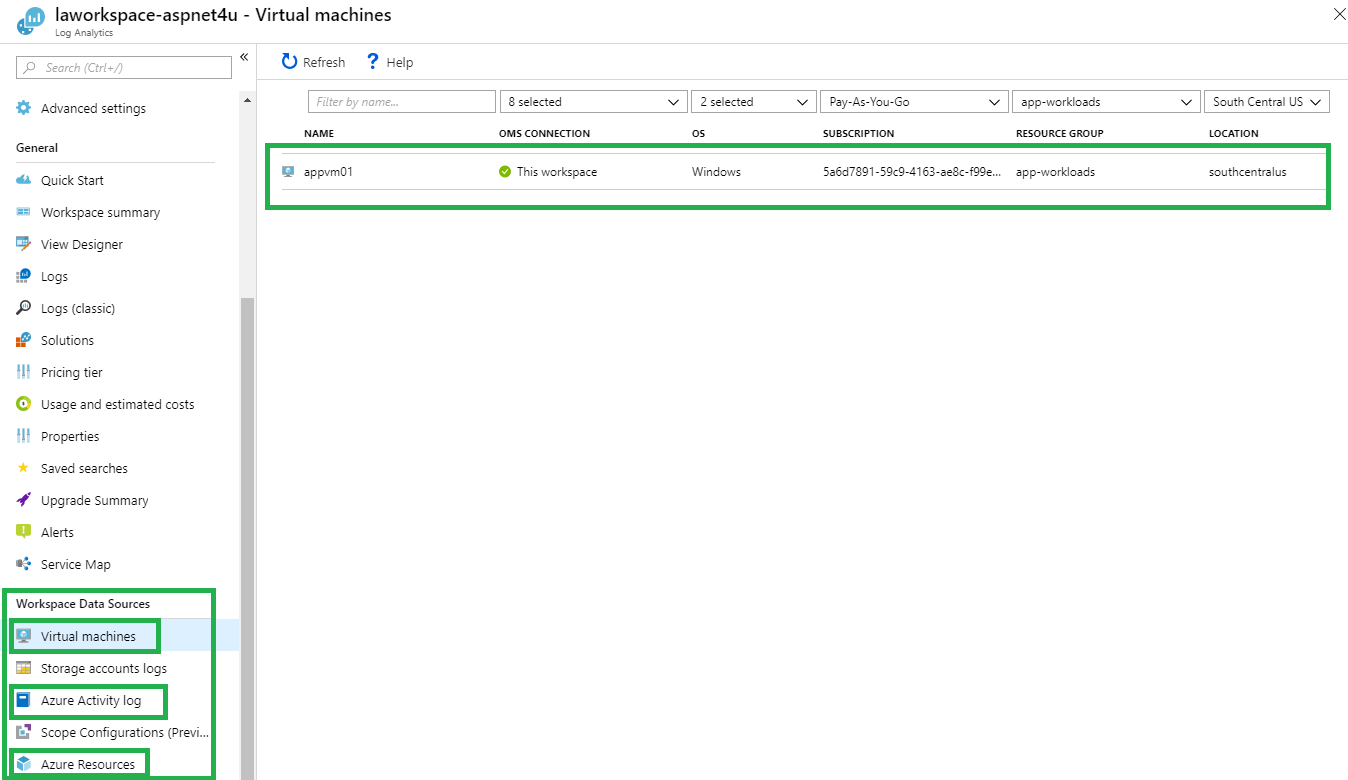Click the Workspace summary icon
Image resolution: width=1348 pixels, height=780 pixels.
coord(24,212)
